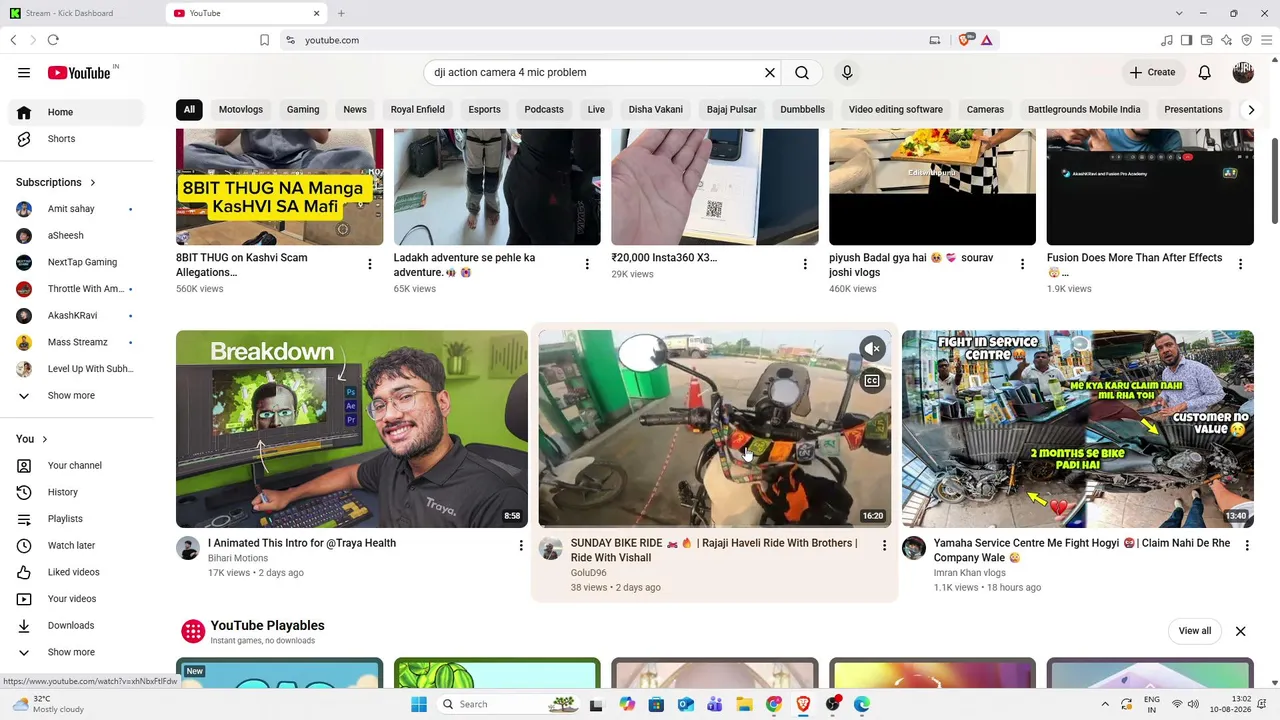Toggle closed captions on the video preview
1280x720 pixels.
click(873, 380)
